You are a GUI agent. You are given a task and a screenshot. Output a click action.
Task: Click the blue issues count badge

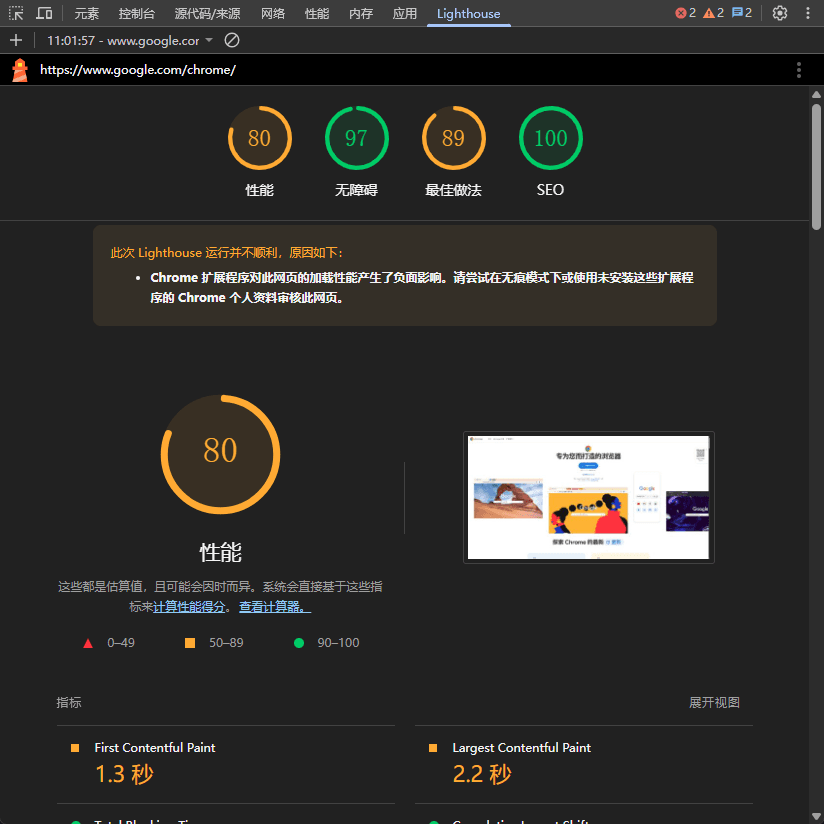click(741, 13)
